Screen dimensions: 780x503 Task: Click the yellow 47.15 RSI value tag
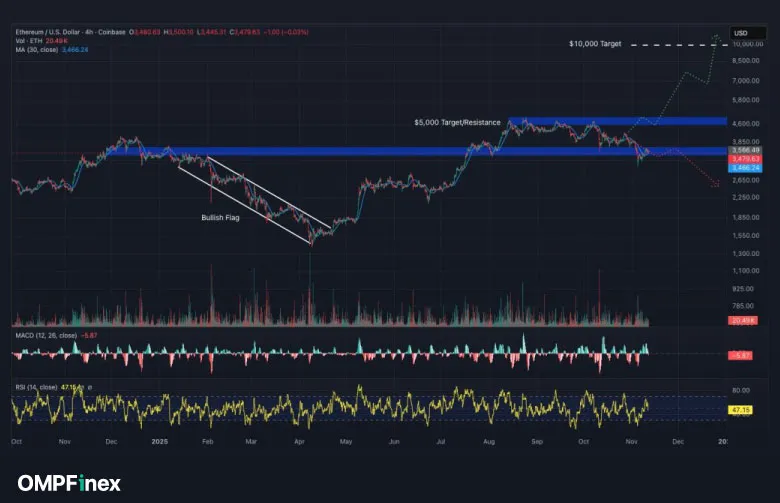[741, 410]
